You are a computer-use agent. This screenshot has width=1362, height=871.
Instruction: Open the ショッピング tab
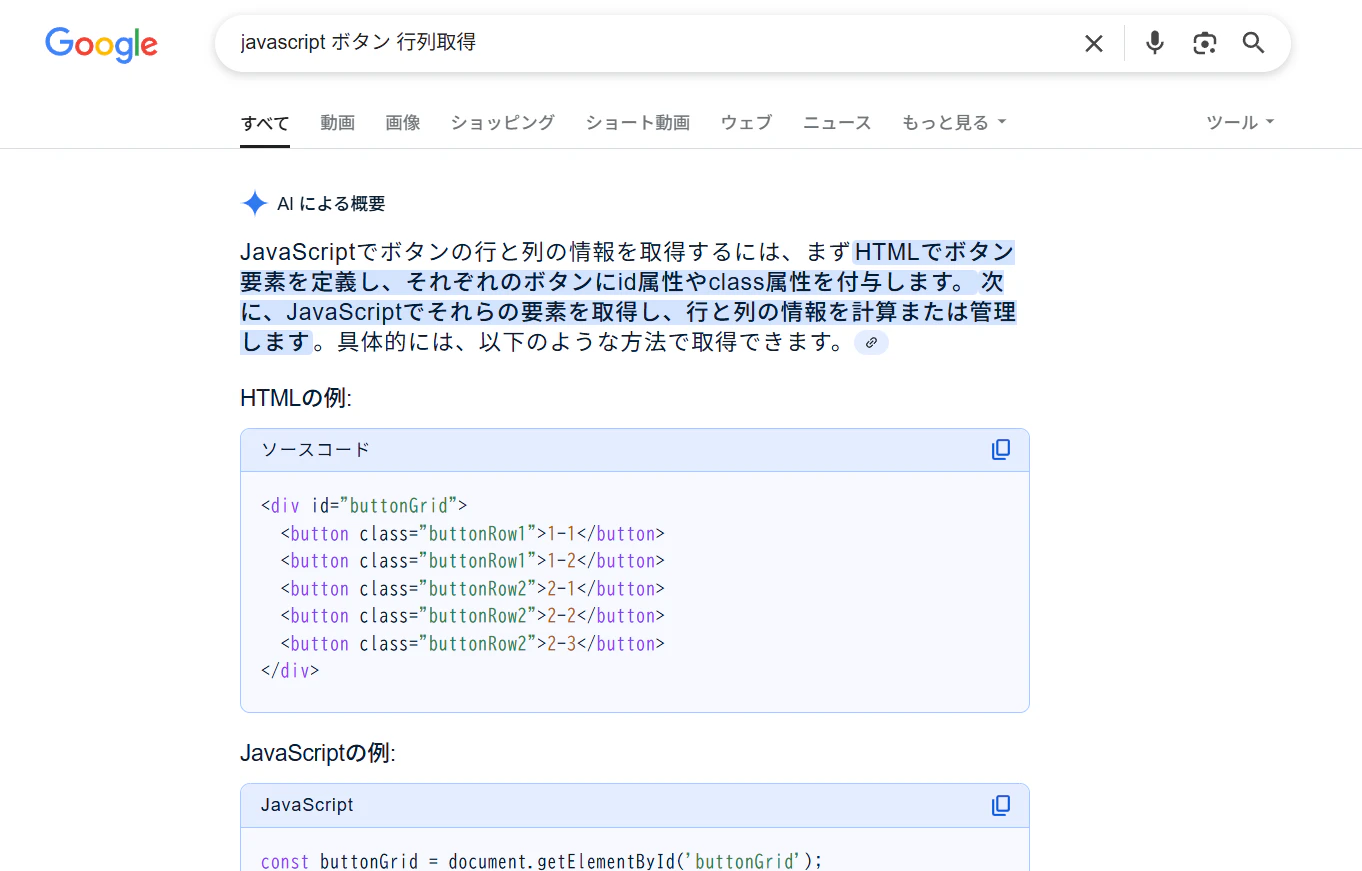[x=503, y=123]
